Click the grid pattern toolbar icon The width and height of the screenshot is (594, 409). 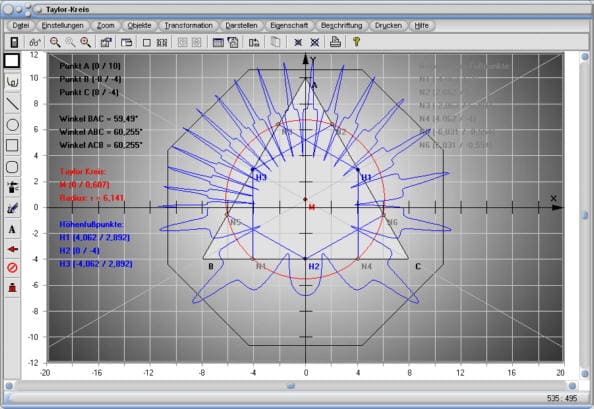(161, 42)
